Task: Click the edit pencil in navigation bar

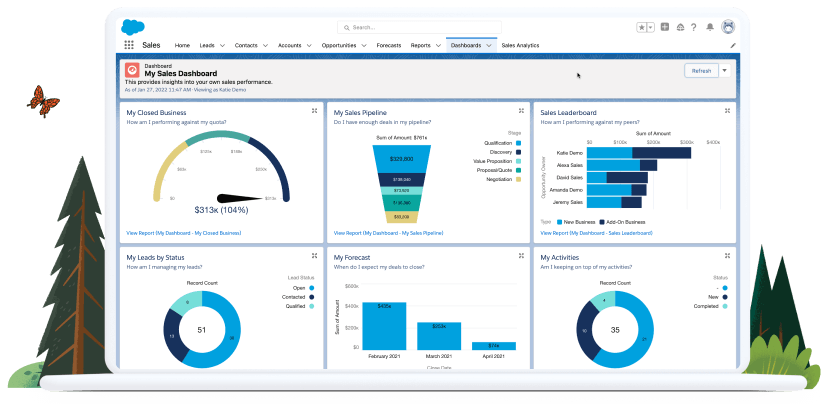Action: click(732, 45)
